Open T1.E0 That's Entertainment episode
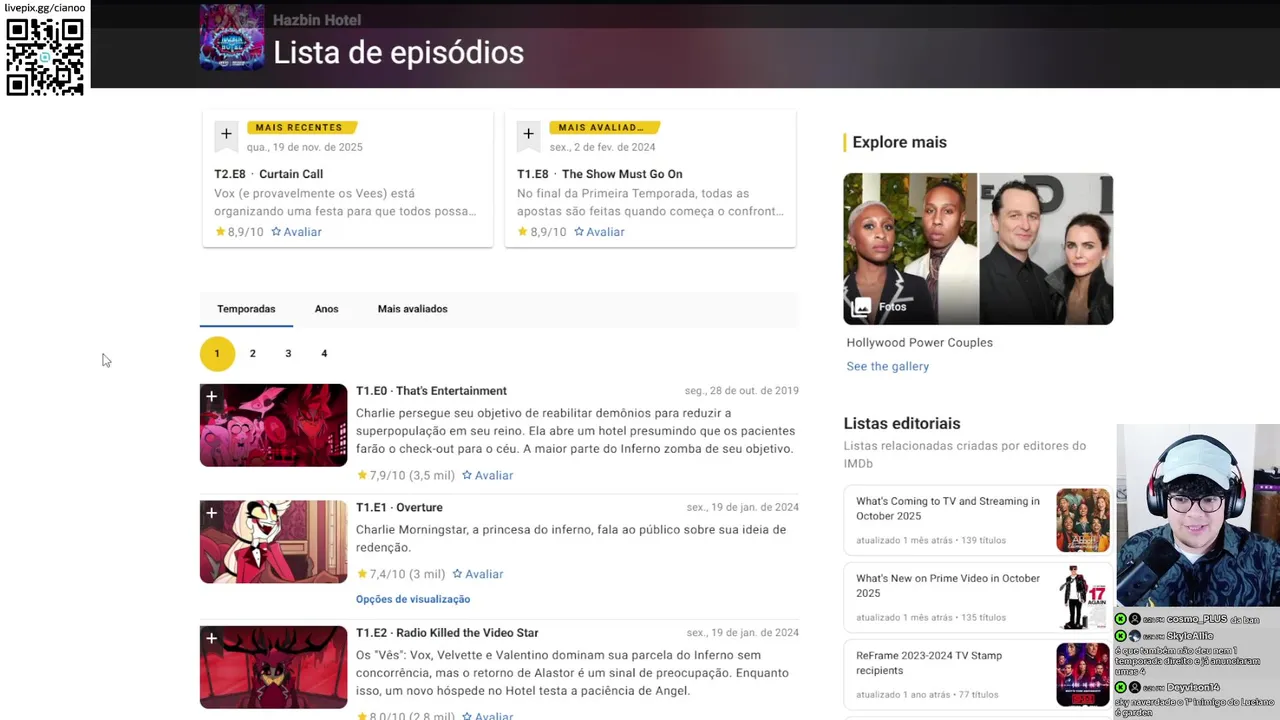This screenshot has height=720, width=1280. pyautogui.click(x=431, y=391)
